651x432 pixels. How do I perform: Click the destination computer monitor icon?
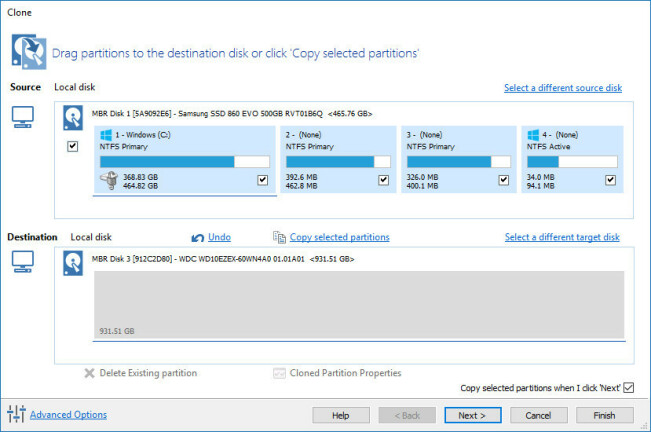[23, 264]
